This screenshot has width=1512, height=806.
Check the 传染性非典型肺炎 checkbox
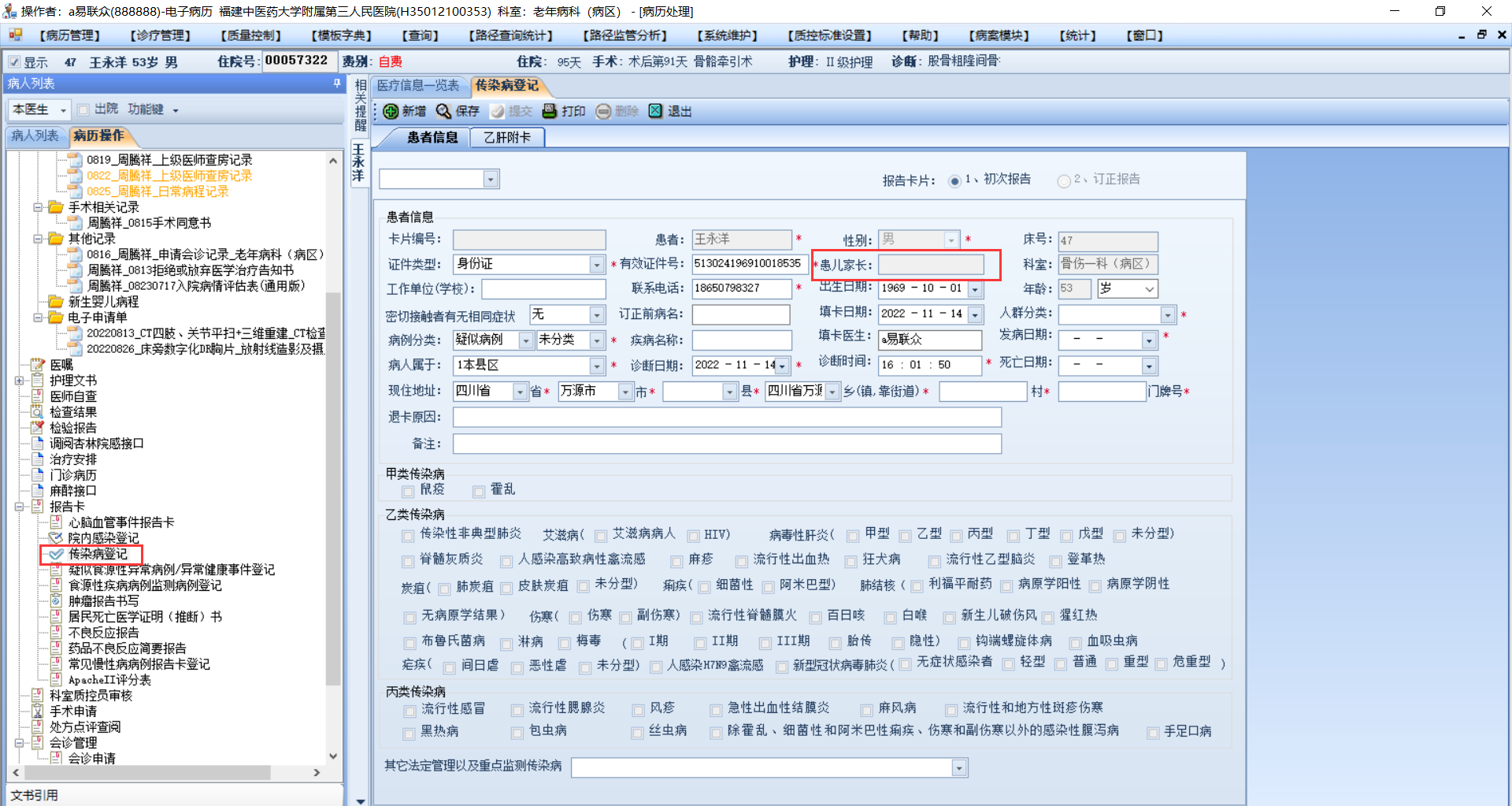coord(408,536)
